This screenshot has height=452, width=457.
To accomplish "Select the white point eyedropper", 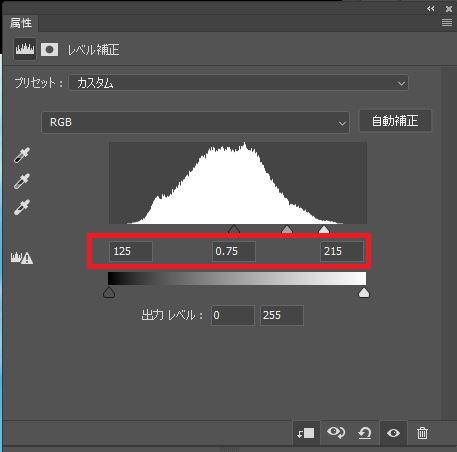I will 22,207.
